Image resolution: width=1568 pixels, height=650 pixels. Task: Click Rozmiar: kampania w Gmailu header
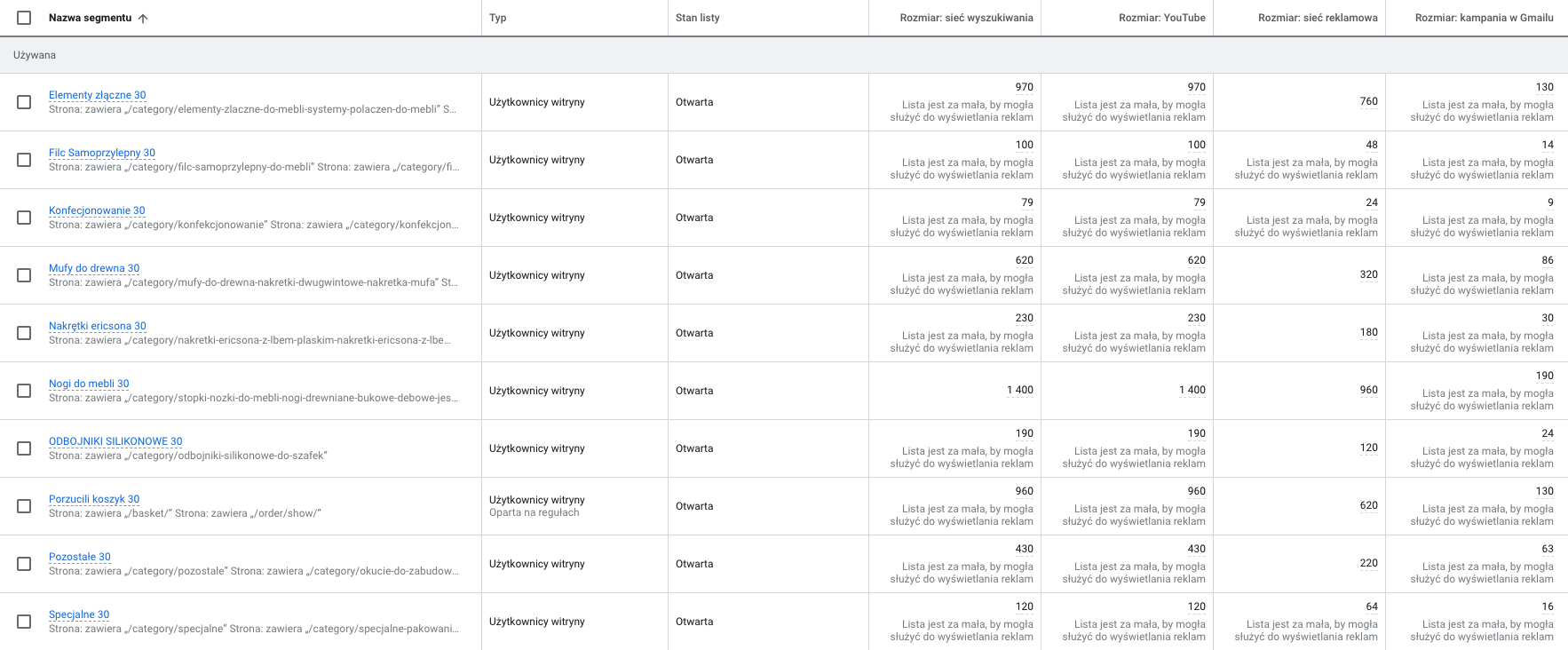pos(1484,18)
